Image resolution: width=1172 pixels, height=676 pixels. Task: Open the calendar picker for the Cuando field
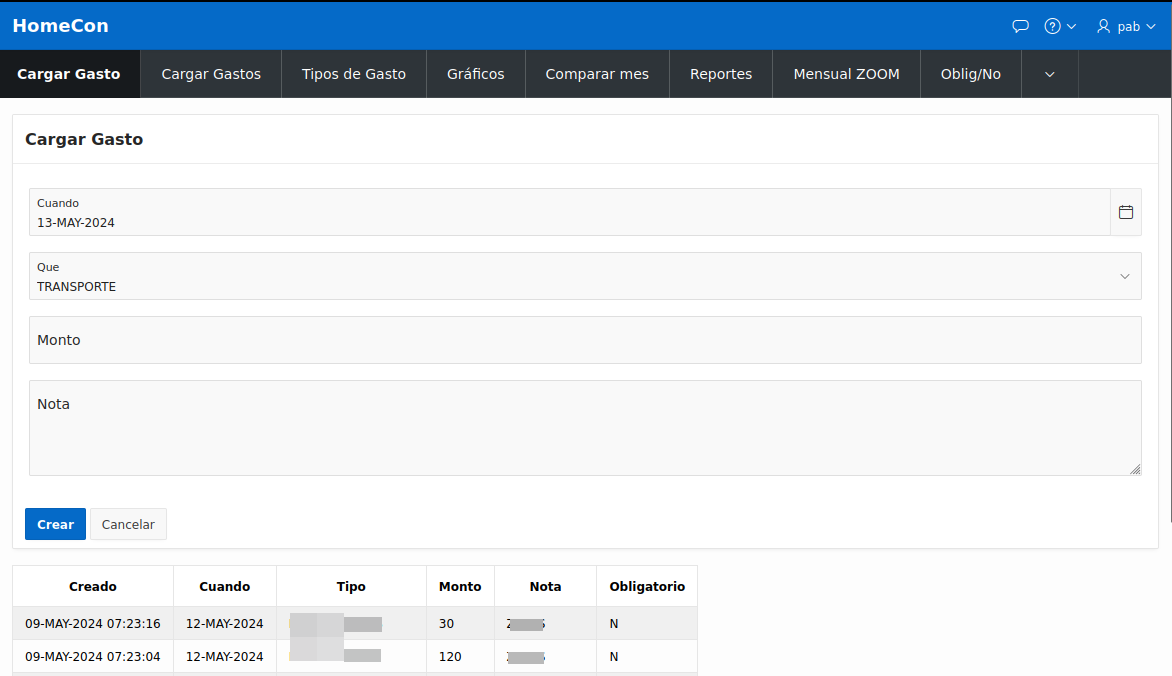(x=1126, y=211)
